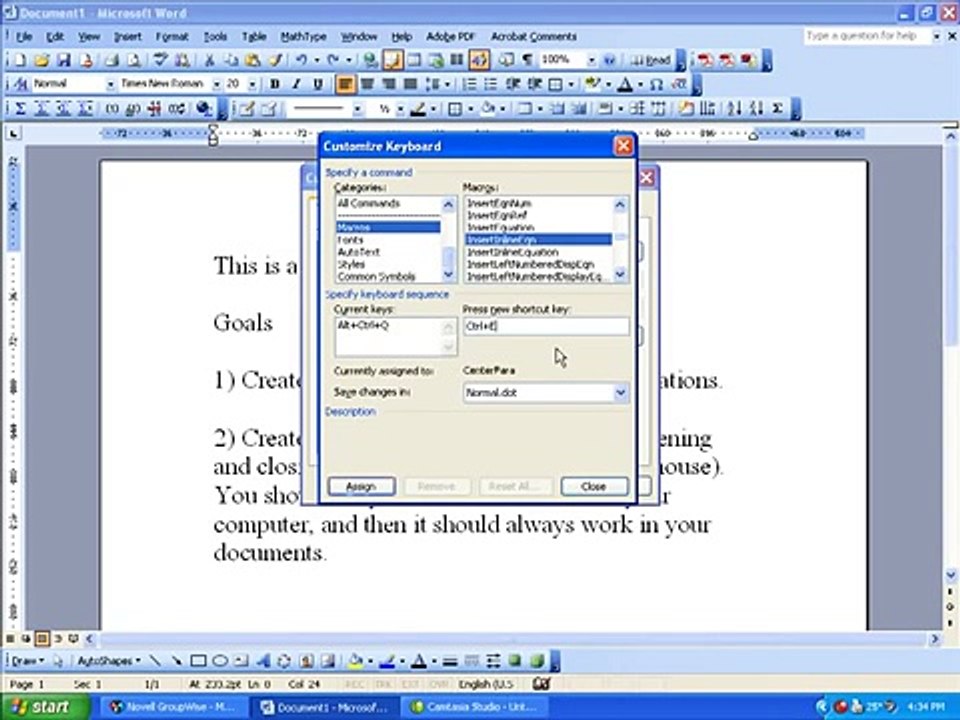The image size is (960, 720).
Task: Click the Paste clipboard icon
Action: [252, 60]
